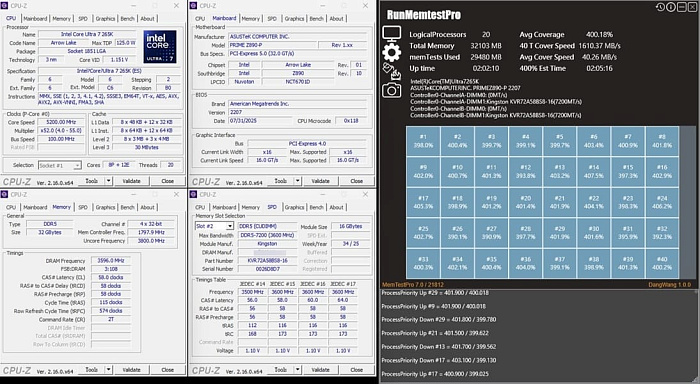
Task: Click the Name field Intel Core Ultra 7 265K
Action: pos(87,34)
